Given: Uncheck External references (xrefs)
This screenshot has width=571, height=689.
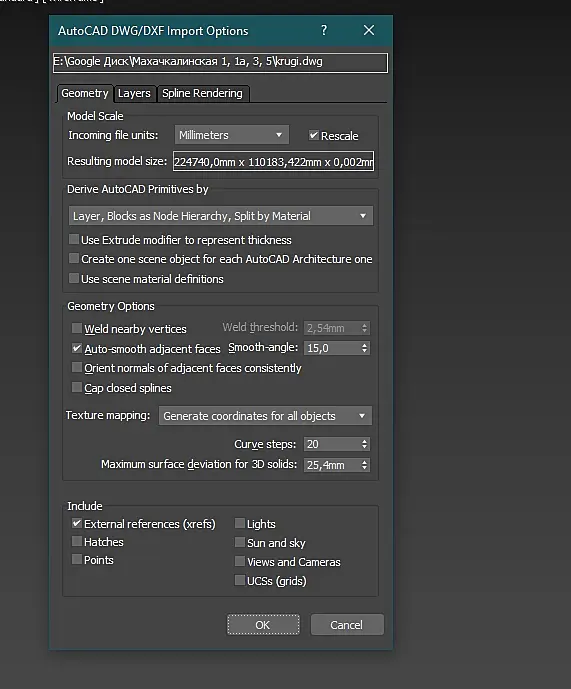Looking at the screenshot, I should coord(76,523).
